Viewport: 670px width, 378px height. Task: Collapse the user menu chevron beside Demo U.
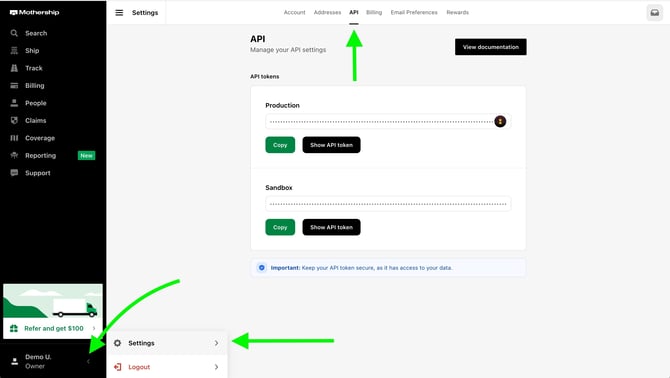88,361
